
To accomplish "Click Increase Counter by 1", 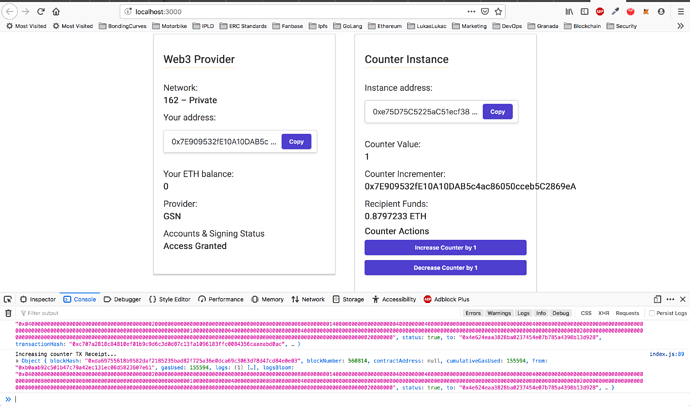I will 445,248.
